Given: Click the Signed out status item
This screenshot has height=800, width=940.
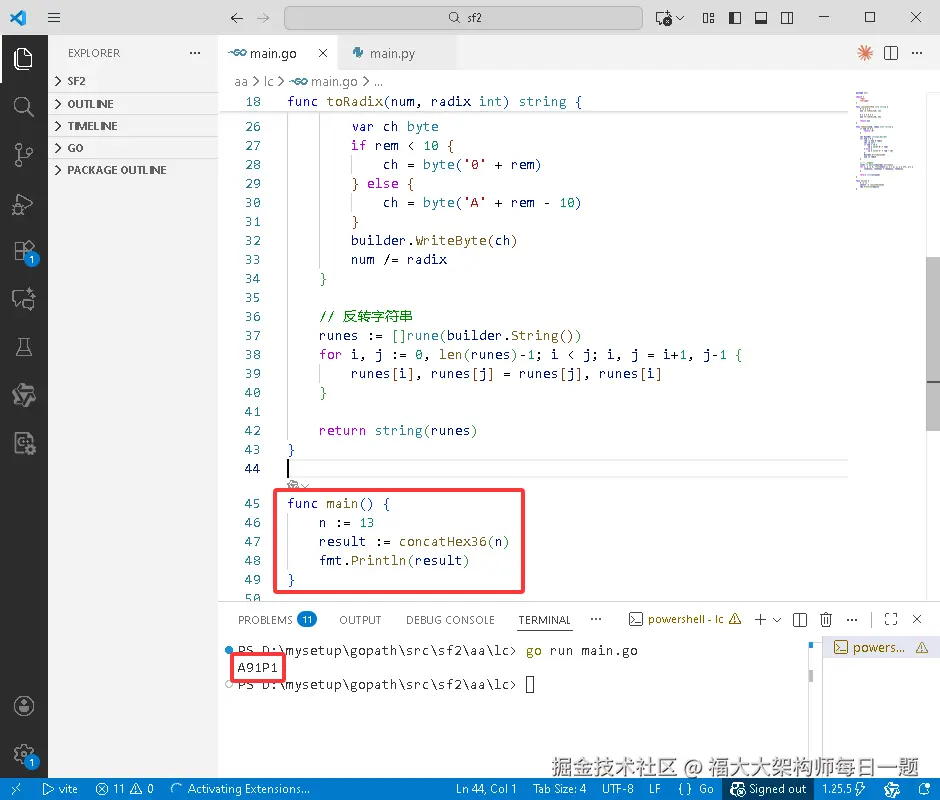Looking at the screenshot, I should (x=769, y=789).
